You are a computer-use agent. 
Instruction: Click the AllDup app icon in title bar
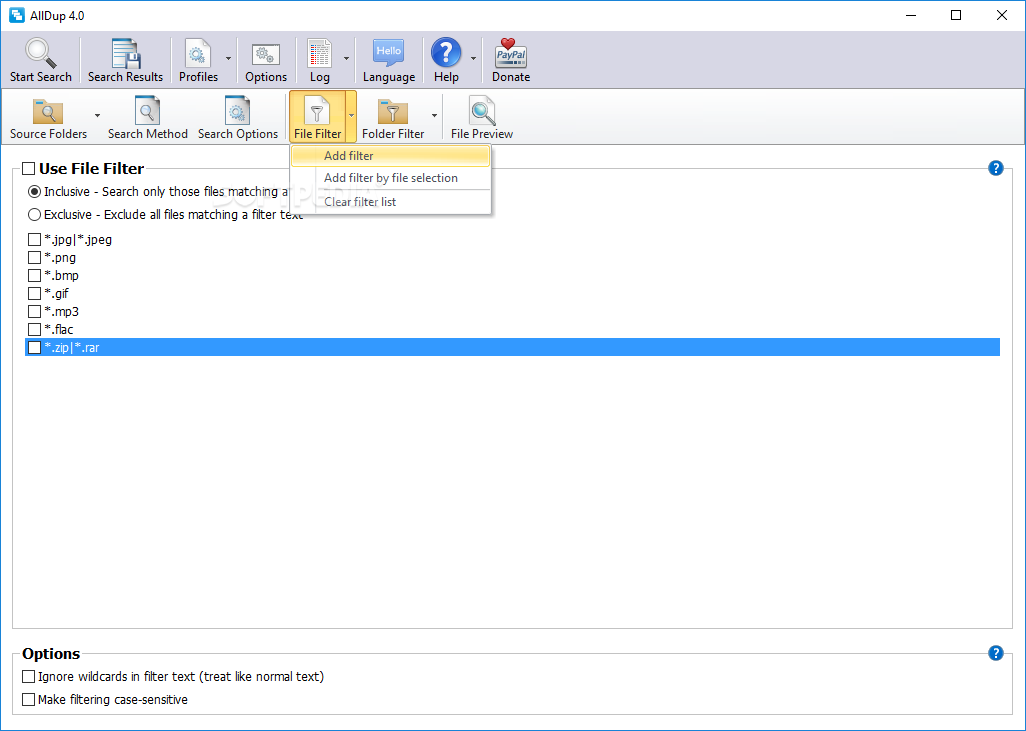pos(17,15)
